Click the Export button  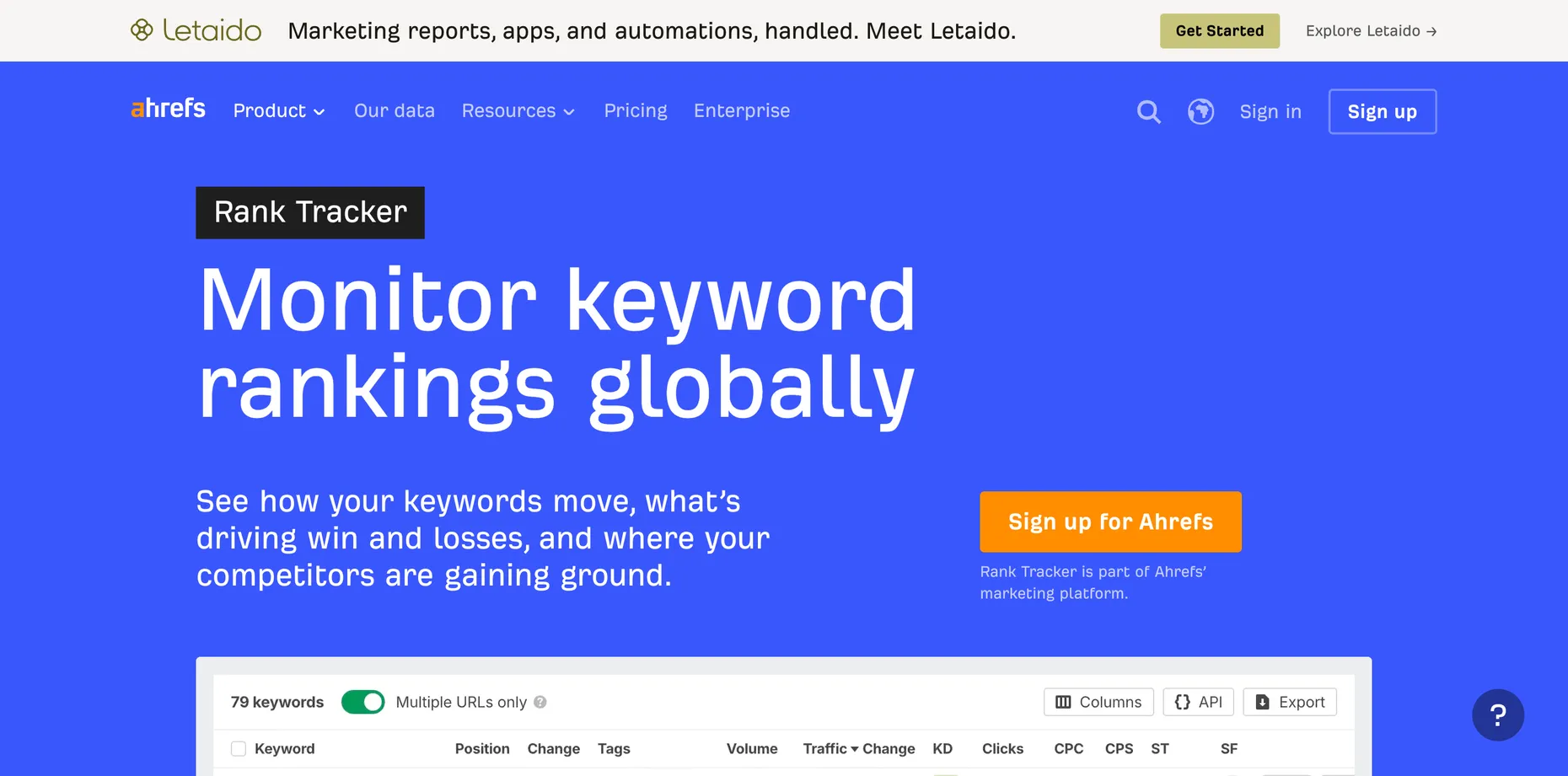(1290, 702)
